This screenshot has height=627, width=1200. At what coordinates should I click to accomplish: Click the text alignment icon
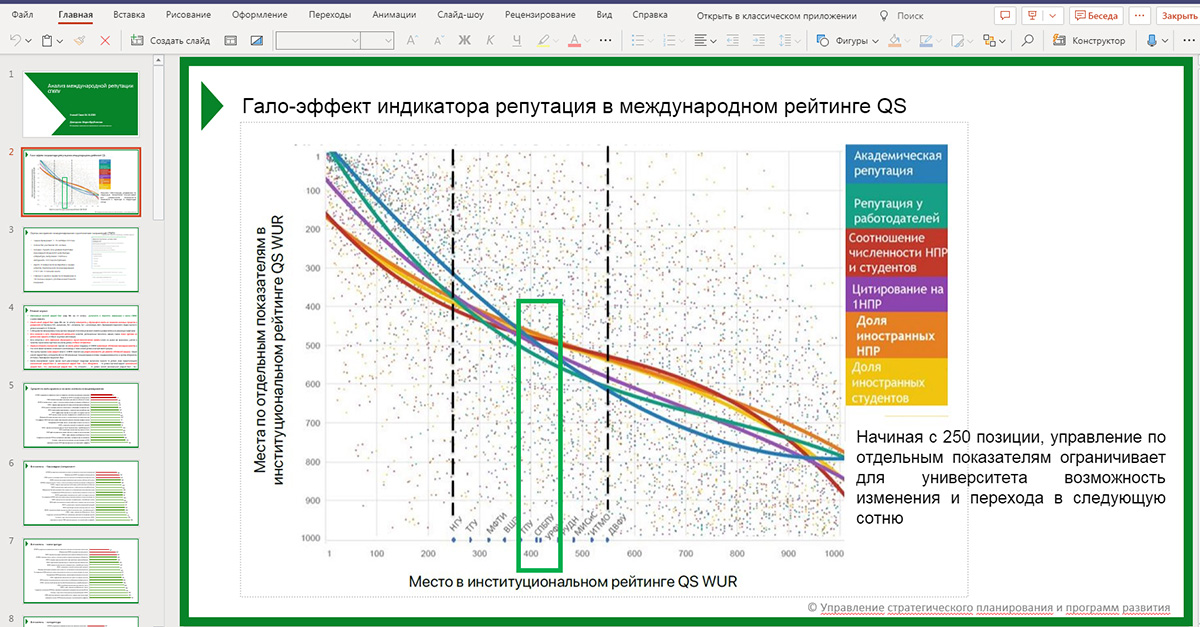click(x=701, y=41)
